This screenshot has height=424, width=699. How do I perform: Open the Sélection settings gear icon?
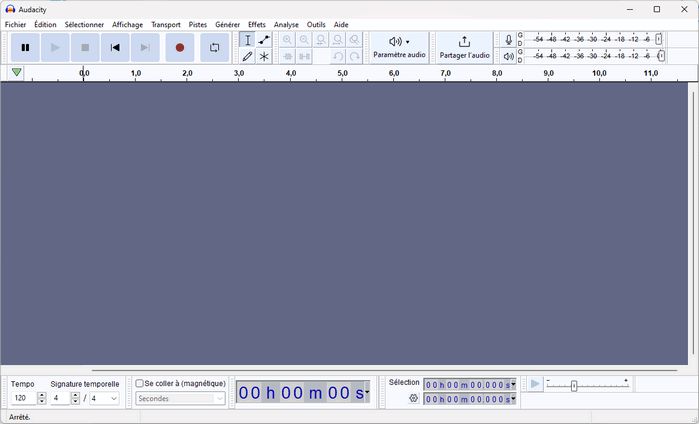click(413, 398)
